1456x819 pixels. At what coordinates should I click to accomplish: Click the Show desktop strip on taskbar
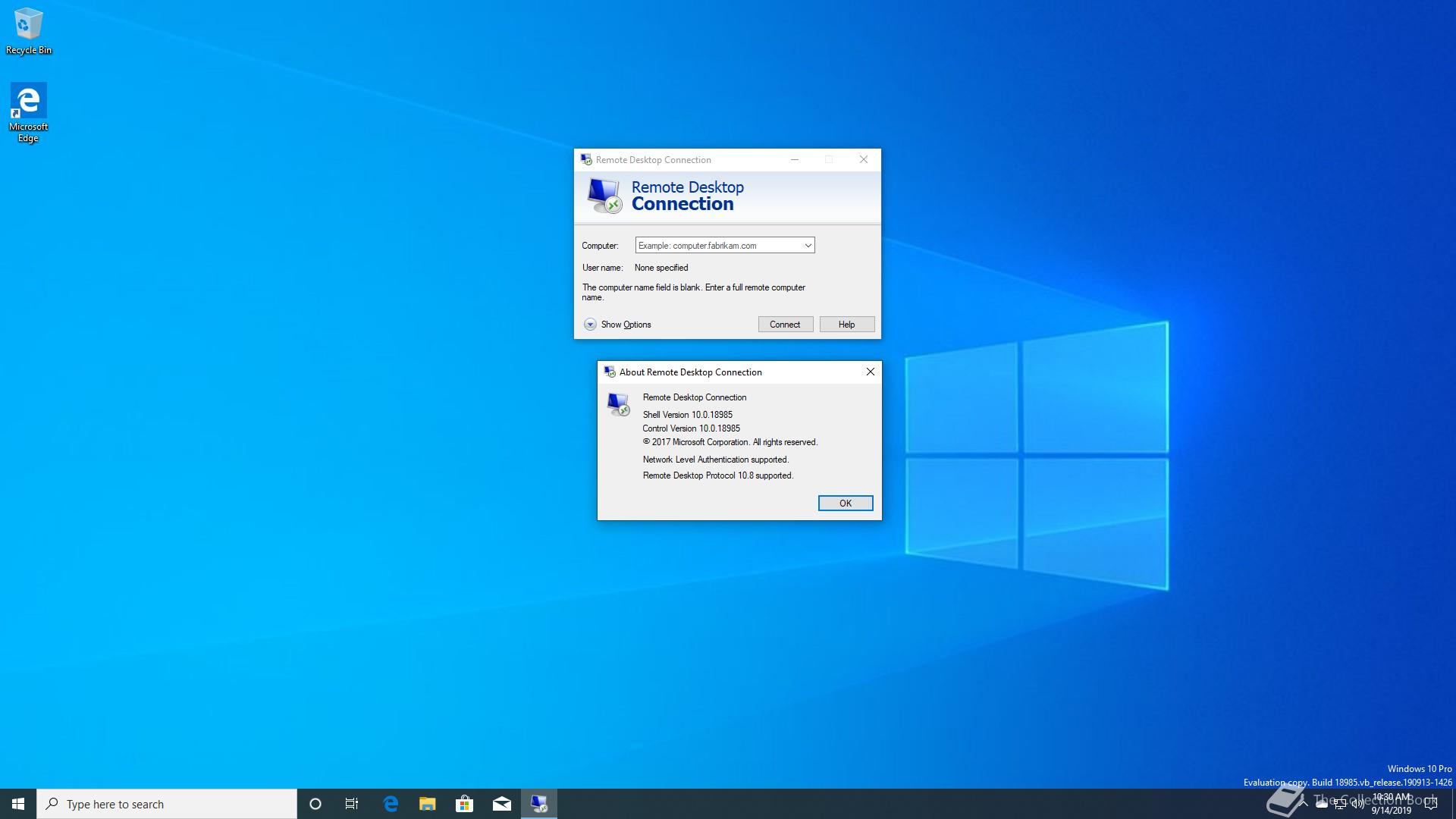point(1454,804)
